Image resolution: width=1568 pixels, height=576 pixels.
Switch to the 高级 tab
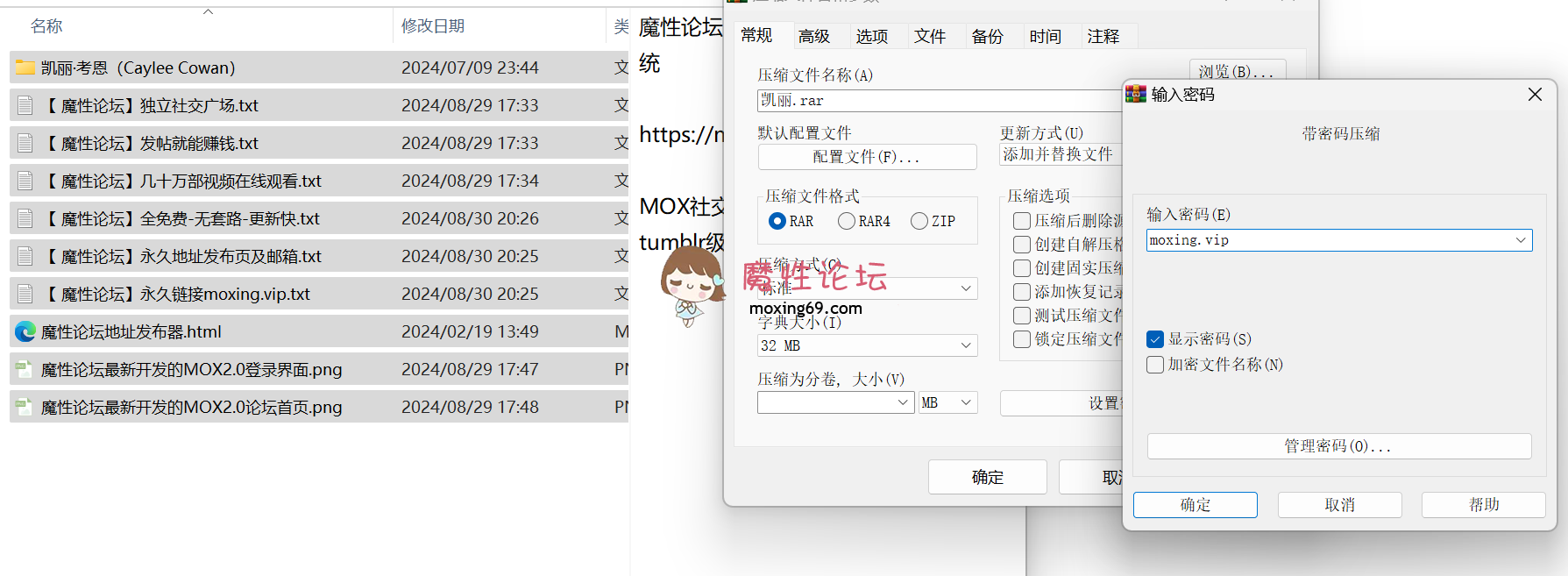813,36
